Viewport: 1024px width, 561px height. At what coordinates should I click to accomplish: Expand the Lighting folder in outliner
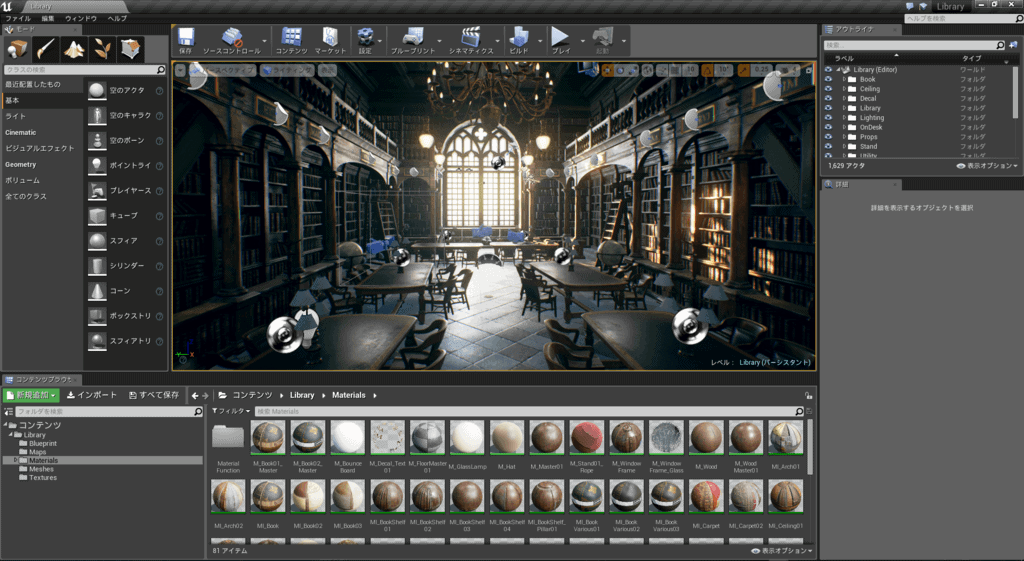pos(844,118)
